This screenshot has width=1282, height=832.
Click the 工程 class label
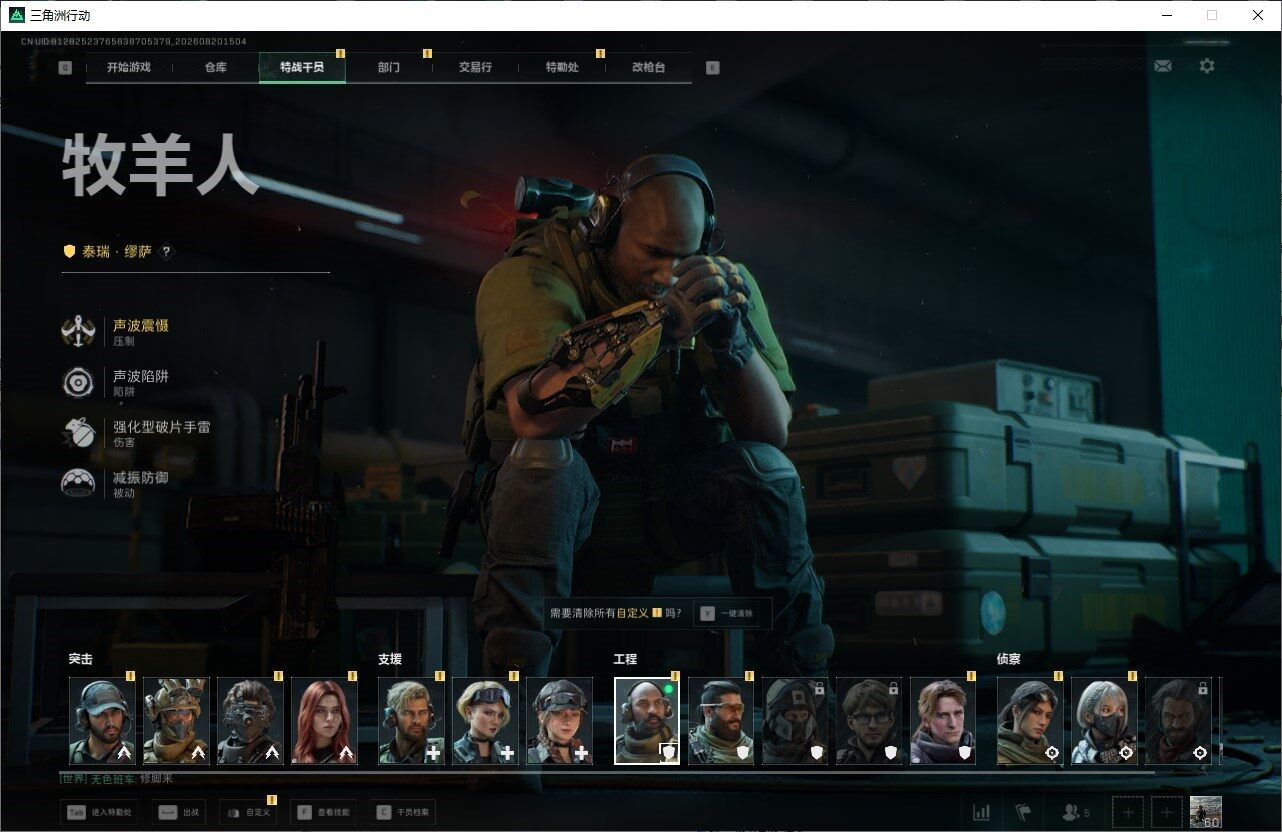(625, 660)
